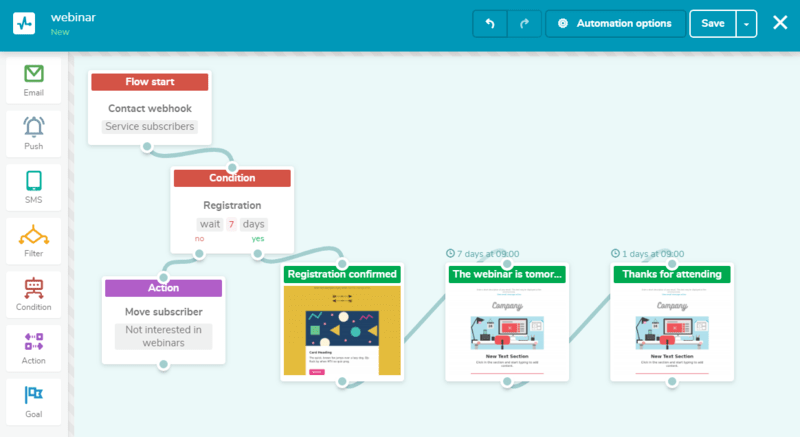The image size is (800, 437).
Task: Open Automation options
Action: coord(615,23)
